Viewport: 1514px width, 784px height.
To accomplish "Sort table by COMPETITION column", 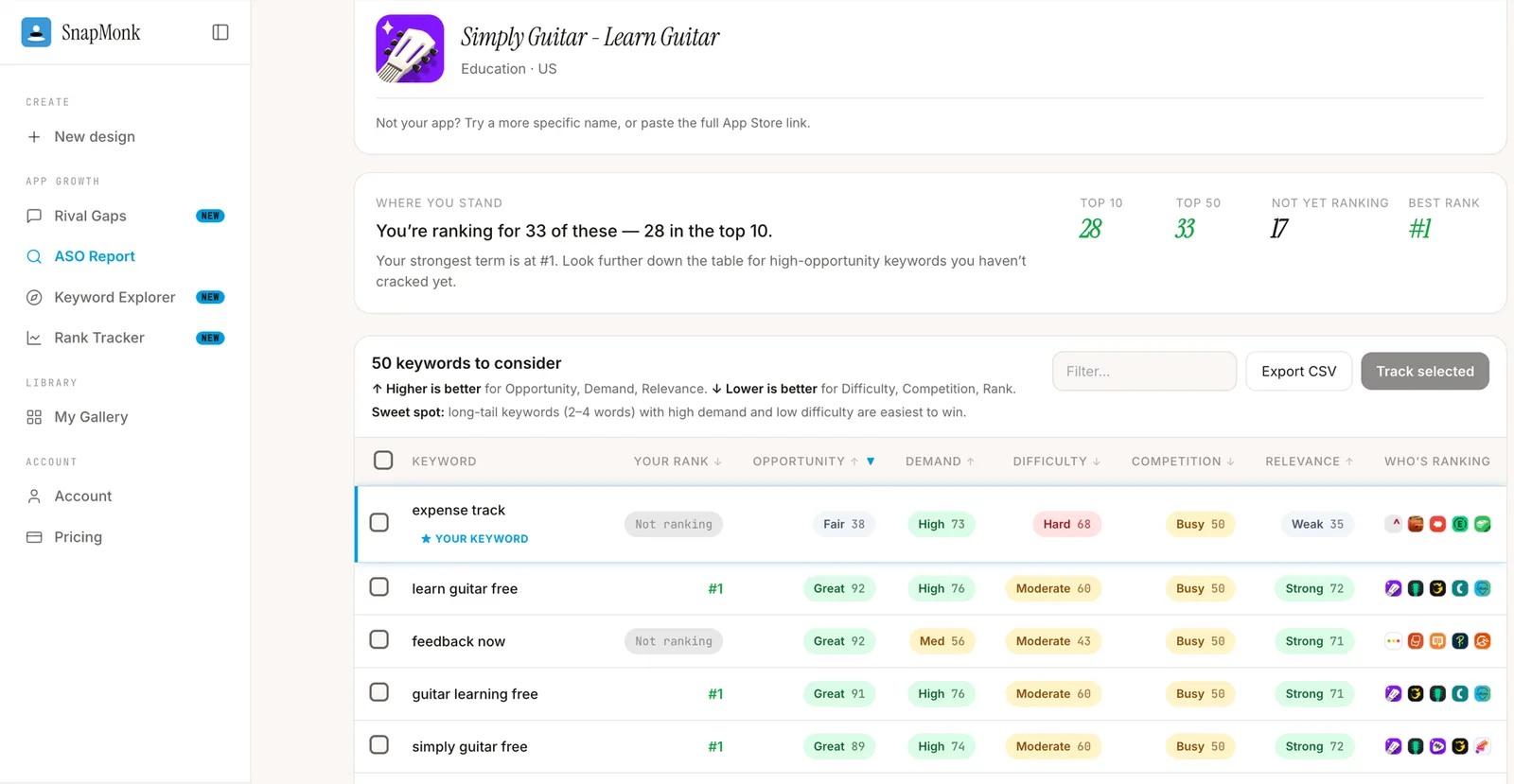I will point(1183,462).
